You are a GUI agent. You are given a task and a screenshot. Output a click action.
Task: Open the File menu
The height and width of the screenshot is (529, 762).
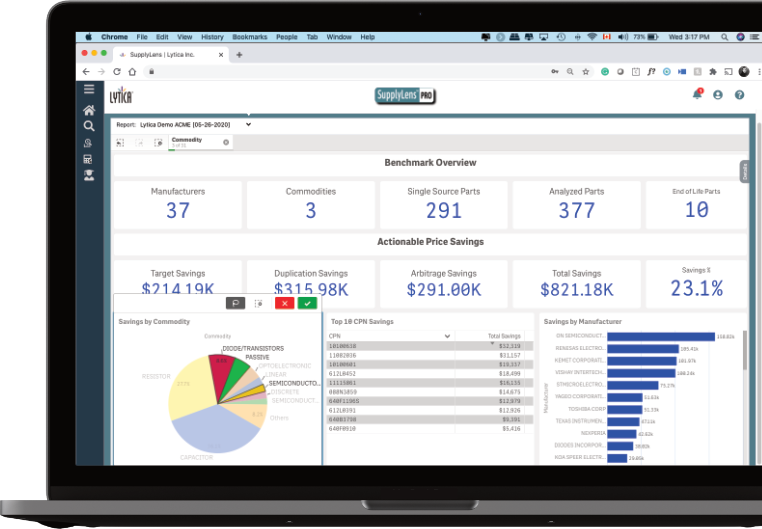(142, 37)
